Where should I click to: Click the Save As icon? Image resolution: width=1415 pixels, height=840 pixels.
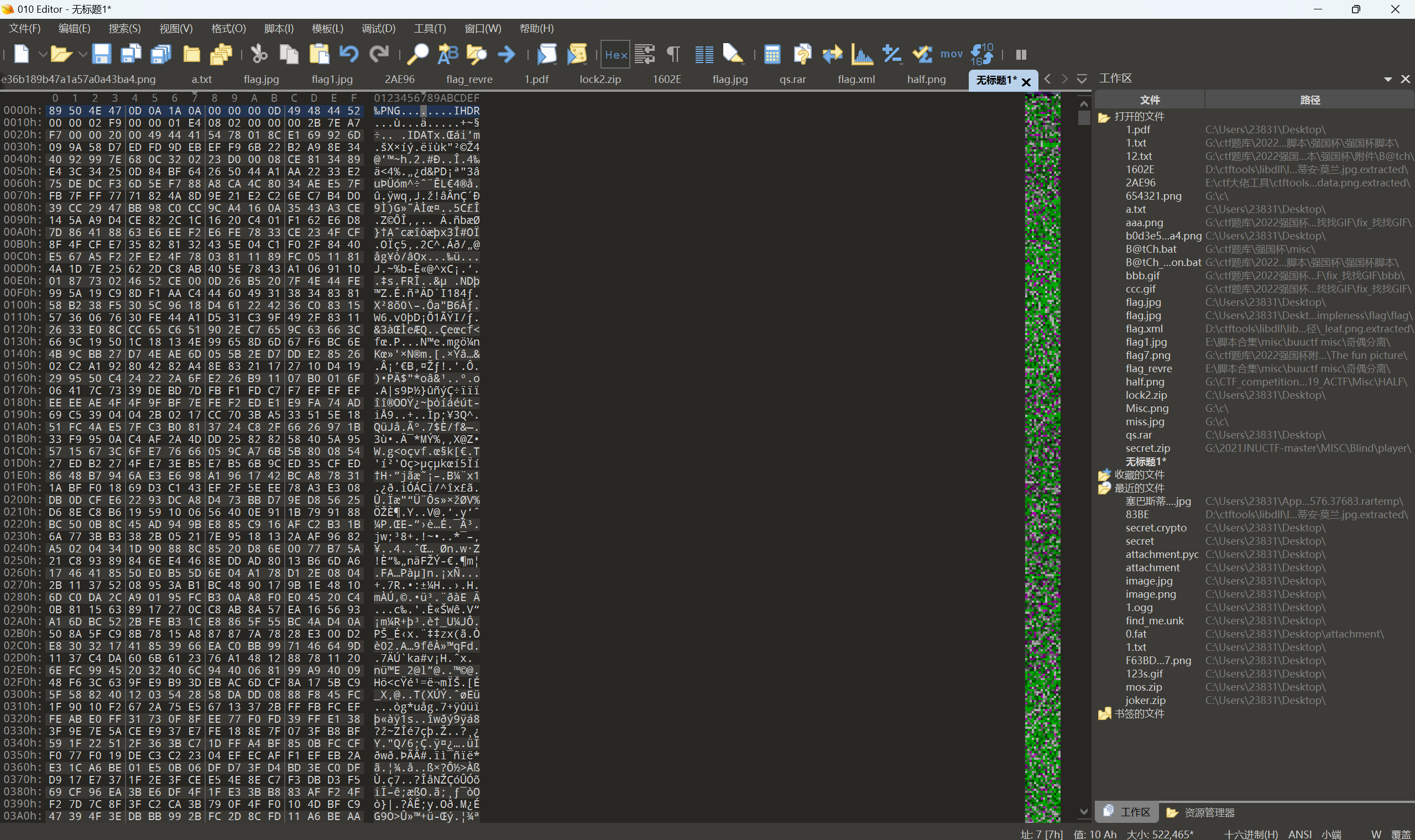[131, 54]
